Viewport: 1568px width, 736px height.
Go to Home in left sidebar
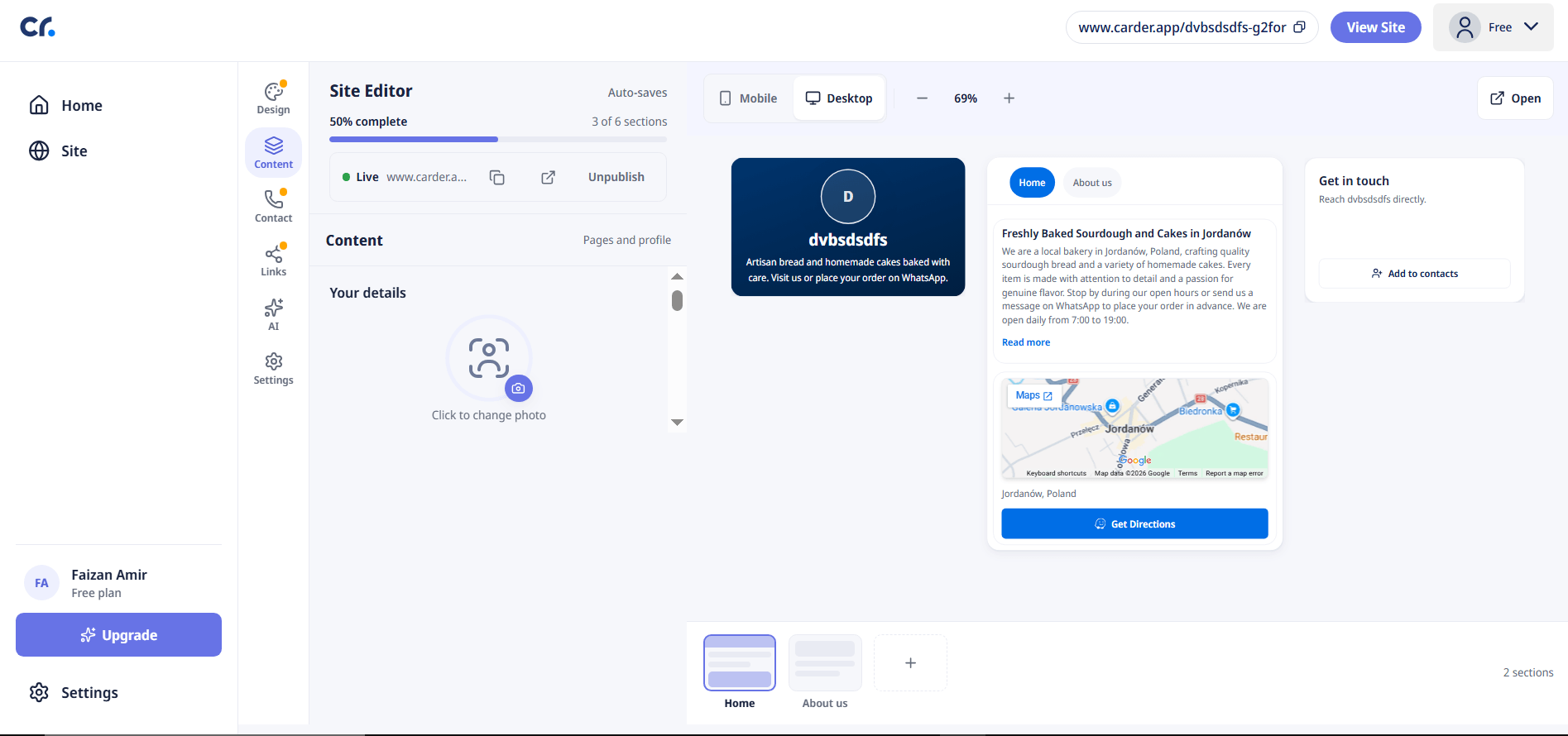coord(66,105)
